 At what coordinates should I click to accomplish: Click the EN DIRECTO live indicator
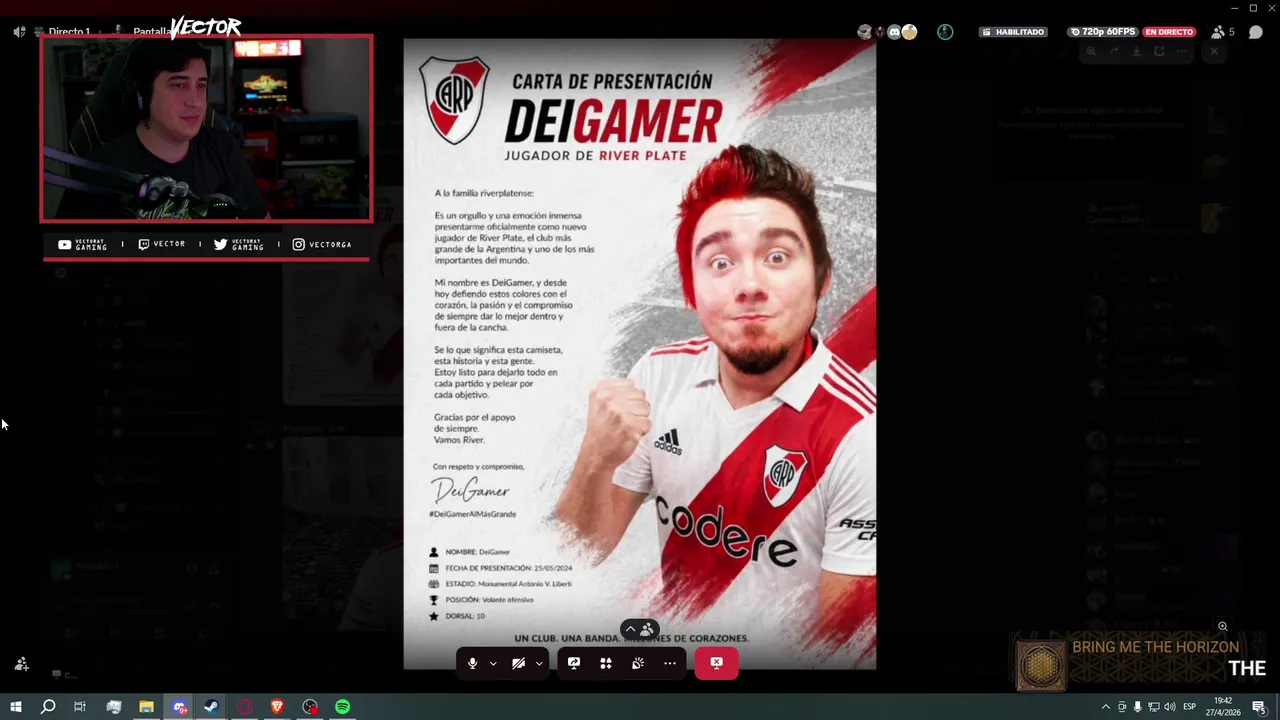pyautogui.click(x=1169, y=32)
